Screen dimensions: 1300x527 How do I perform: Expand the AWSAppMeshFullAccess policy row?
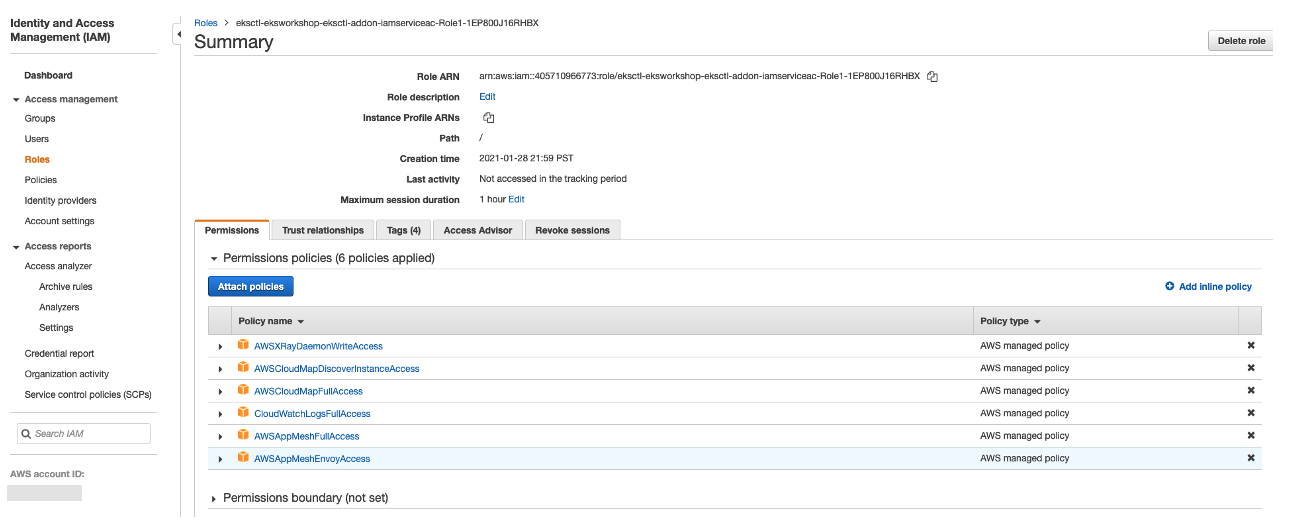pyautogui.click(x=220, y=436)
